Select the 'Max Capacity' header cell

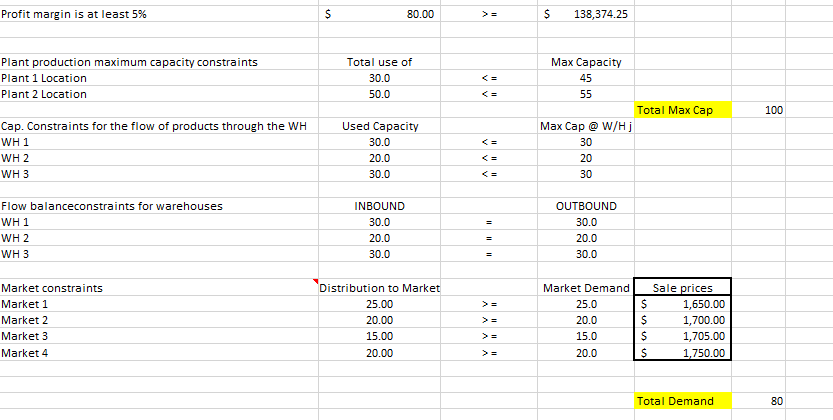[586, 62]
